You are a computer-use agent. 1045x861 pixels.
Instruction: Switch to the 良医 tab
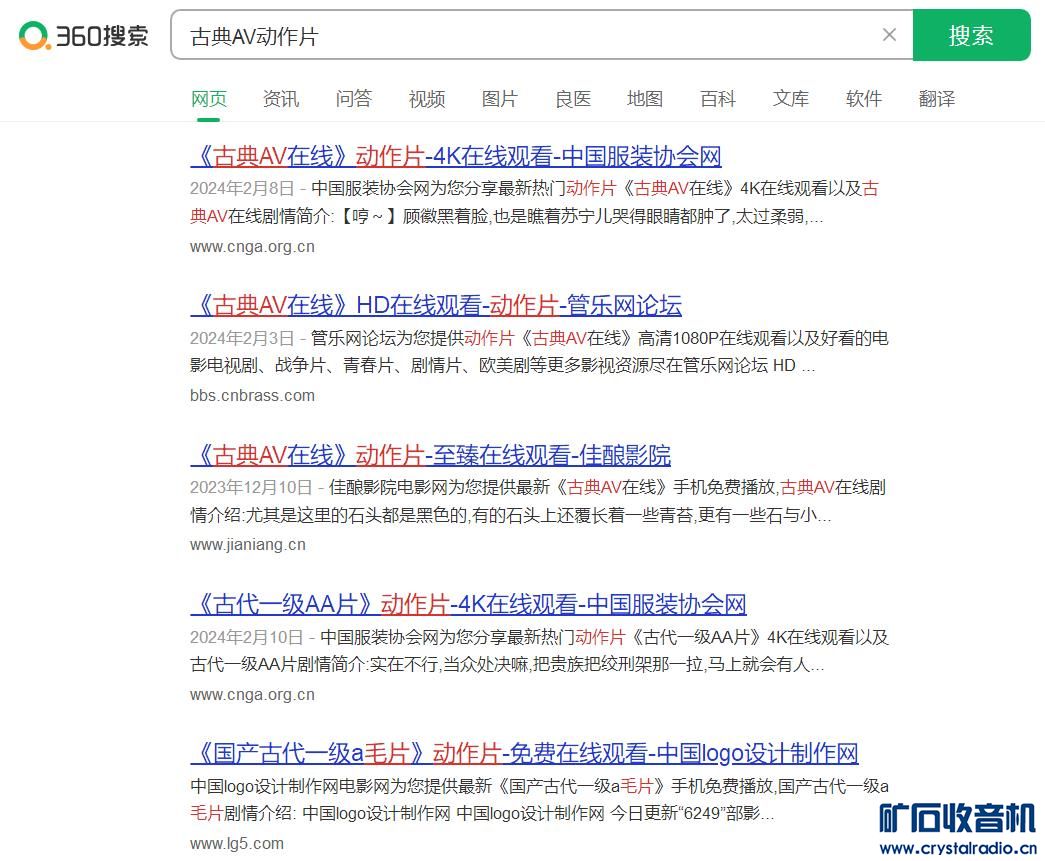(572, 99)
